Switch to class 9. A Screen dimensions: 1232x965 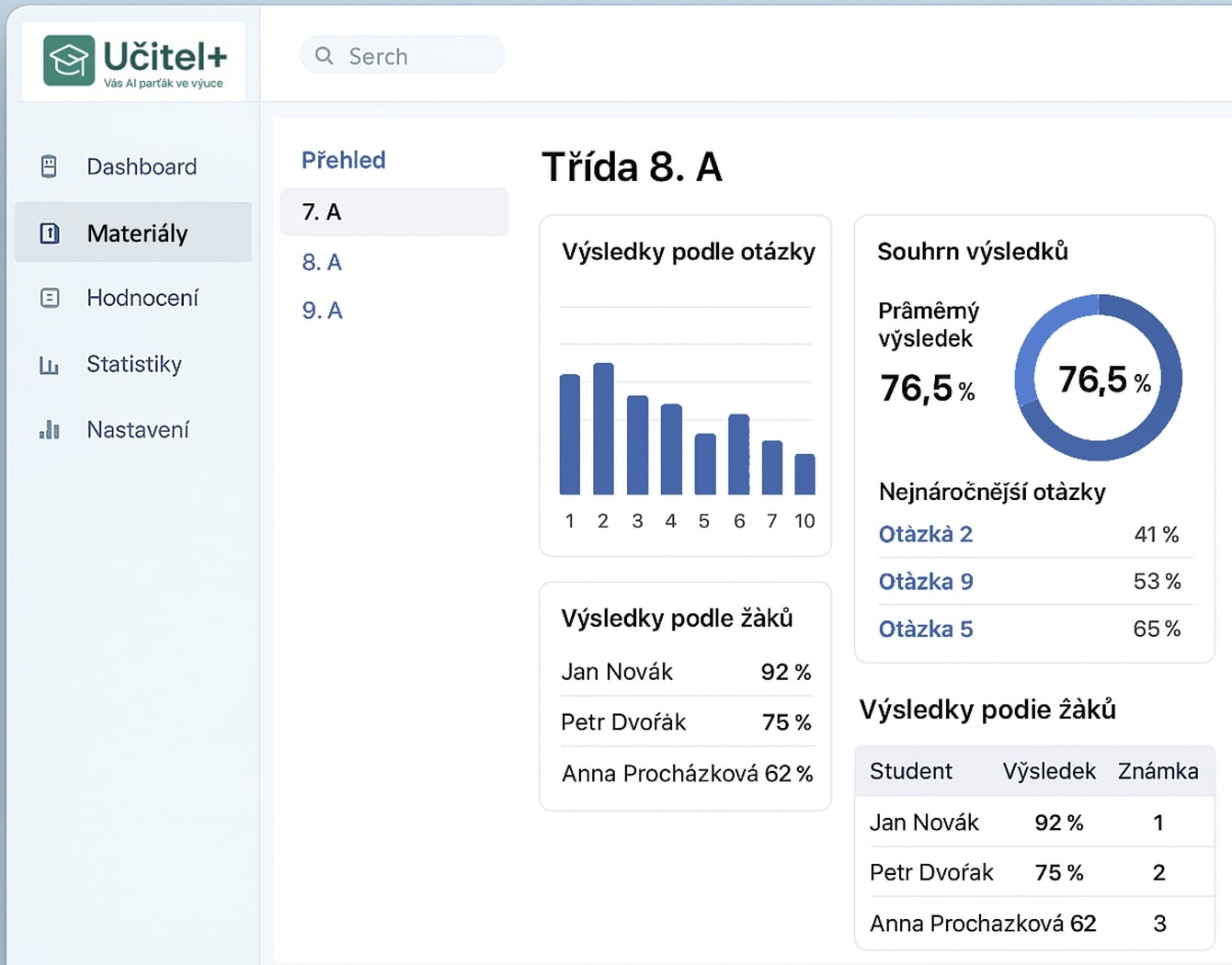[x=322, y=311]
